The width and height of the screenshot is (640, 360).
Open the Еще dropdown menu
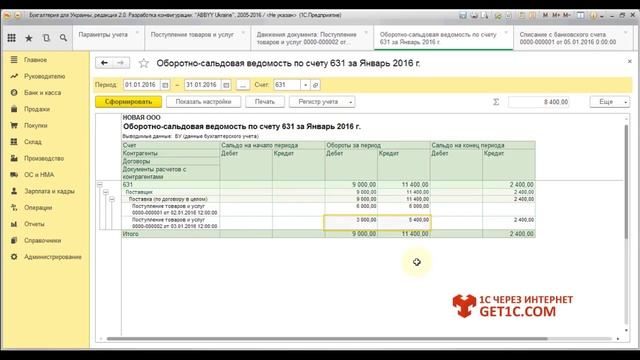[x=610, y=102]
